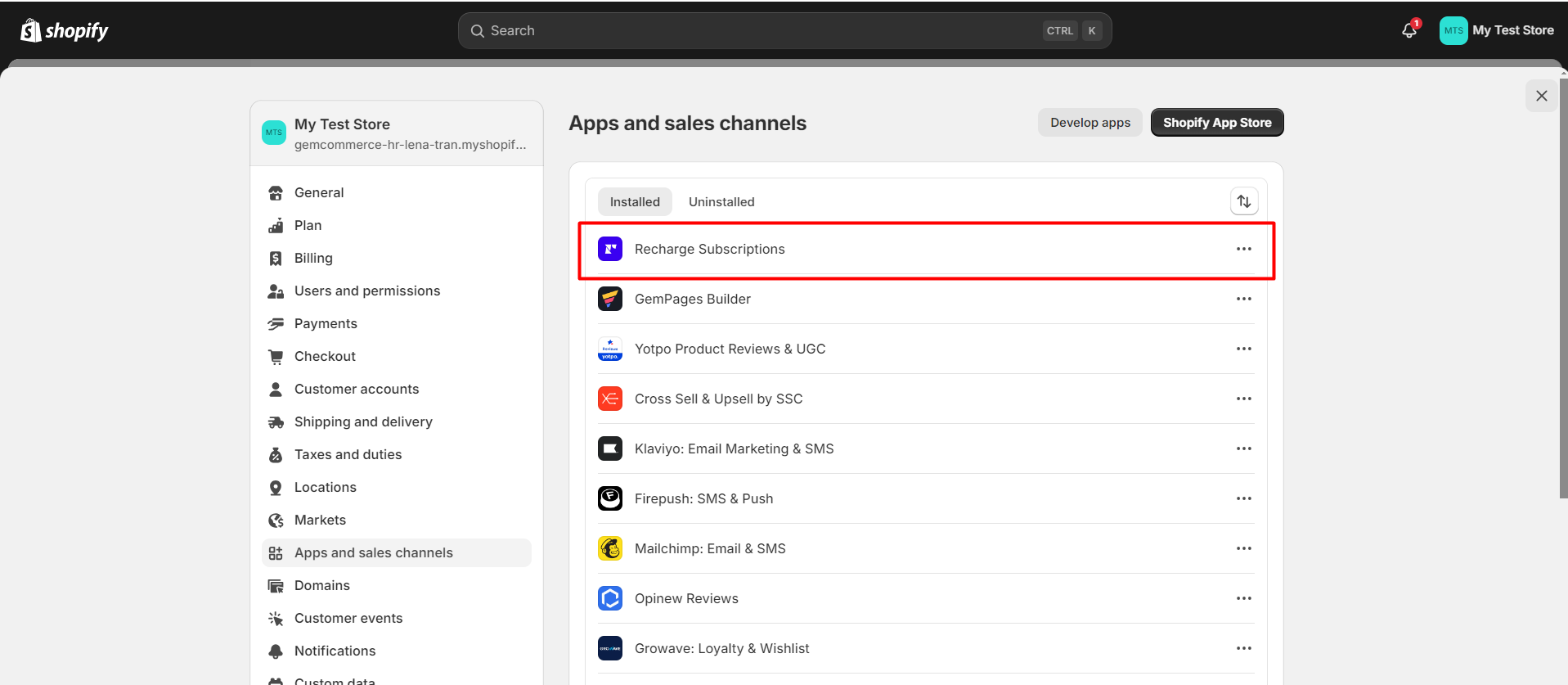Open the Shopify App Store button

(1216, 123)
